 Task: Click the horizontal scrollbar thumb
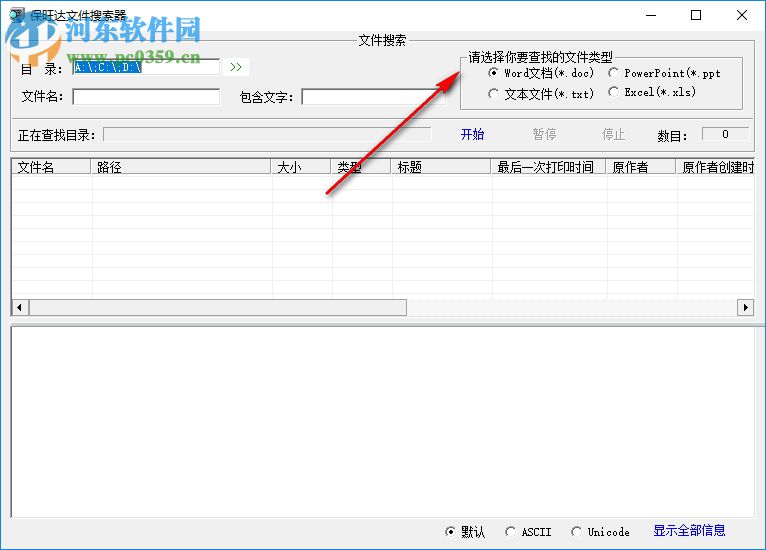click(218, 307)
